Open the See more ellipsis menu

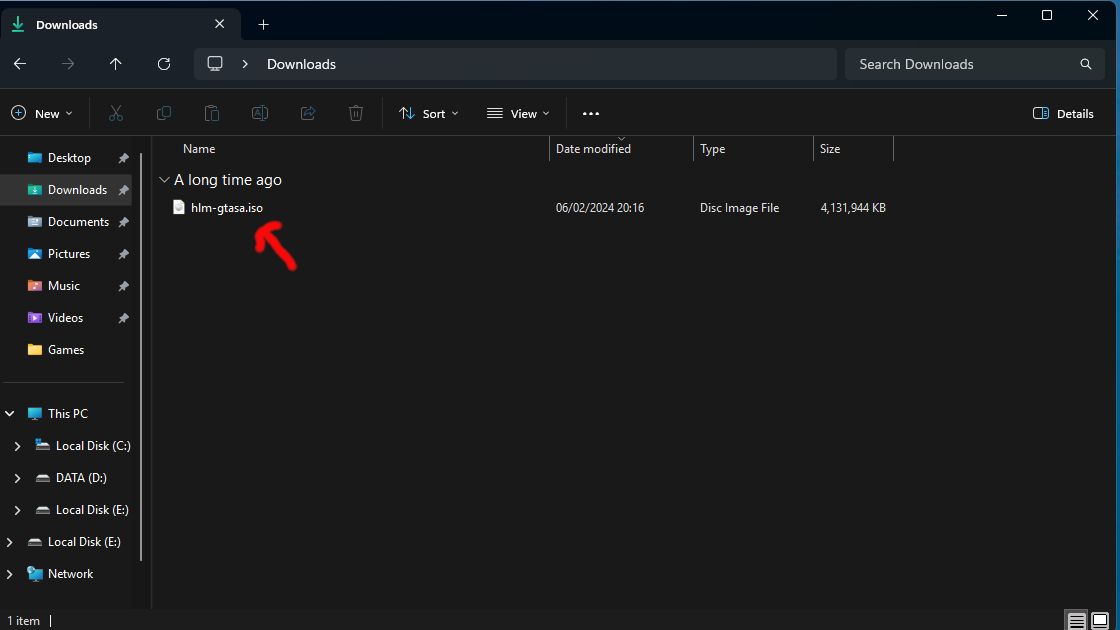click(591, 114)
